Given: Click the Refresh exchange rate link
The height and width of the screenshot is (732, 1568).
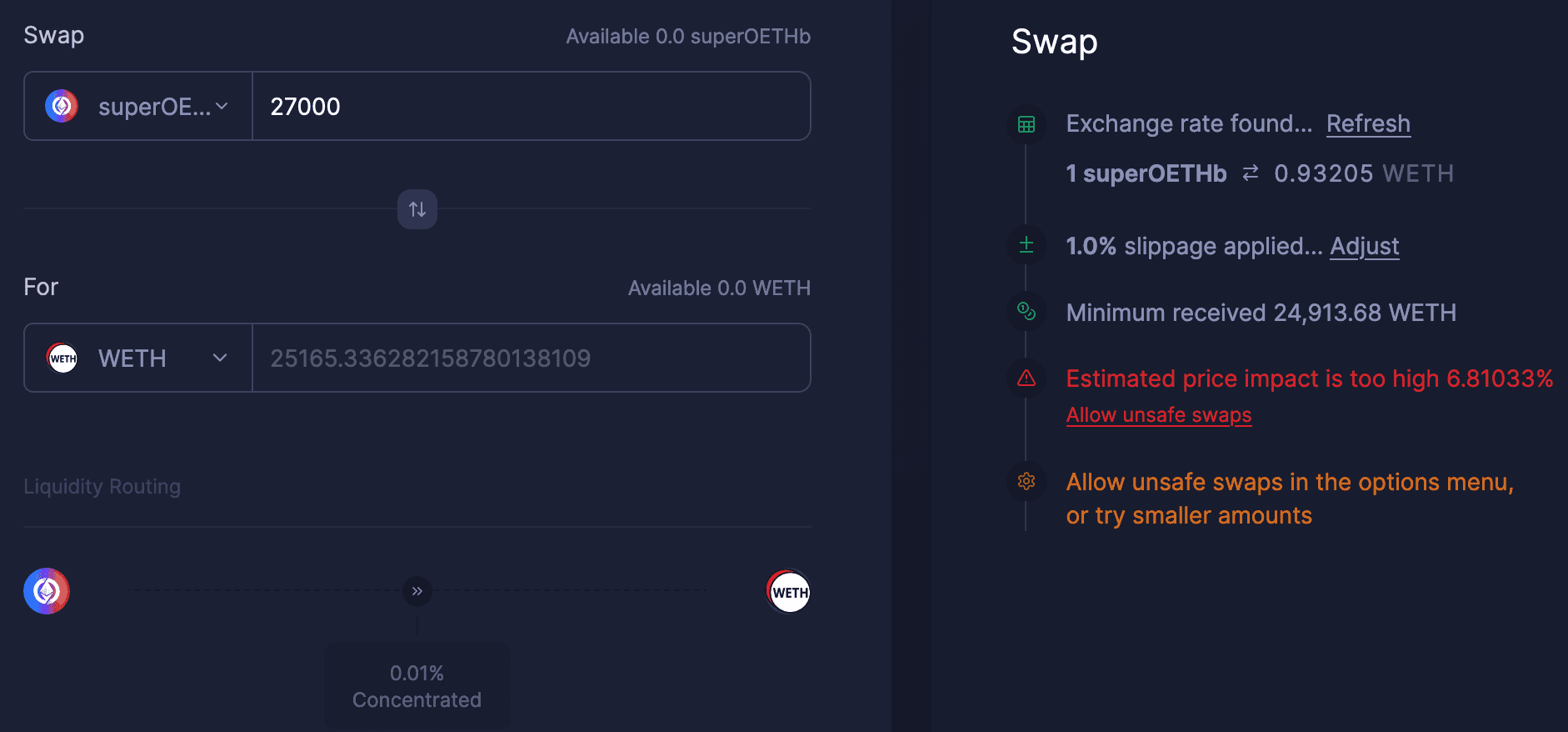Looking at the screenshot, I should 1368,124.
